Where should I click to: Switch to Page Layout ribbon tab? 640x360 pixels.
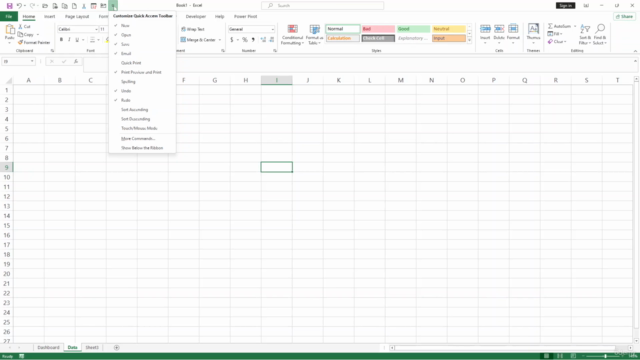pos(77,17)
